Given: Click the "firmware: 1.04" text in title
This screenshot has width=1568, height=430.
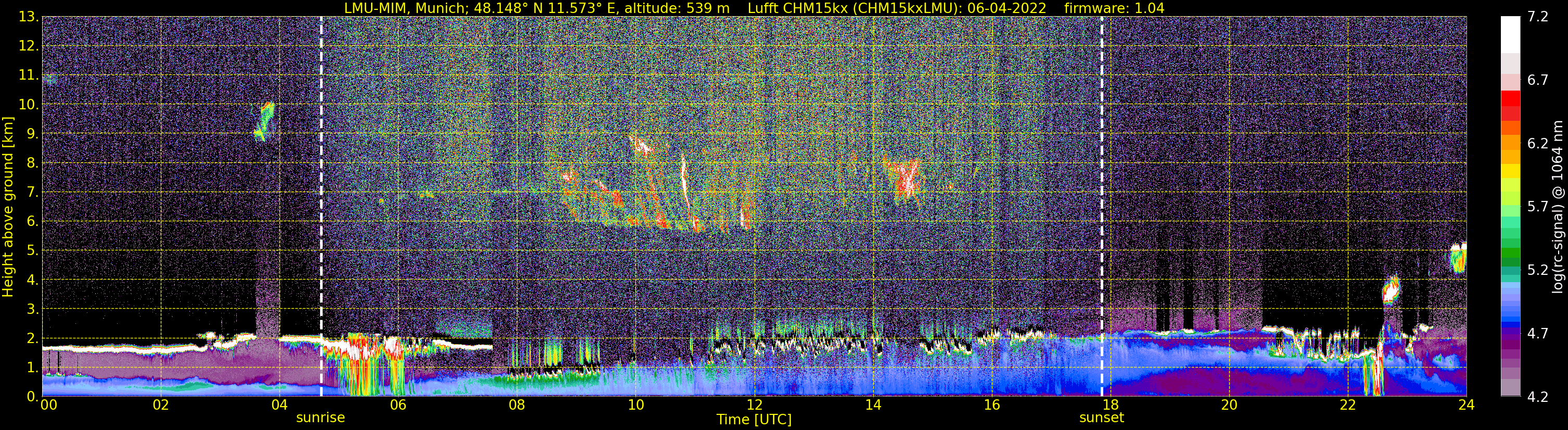Looking at the screenshot, I should click(x=1114, y=8).
